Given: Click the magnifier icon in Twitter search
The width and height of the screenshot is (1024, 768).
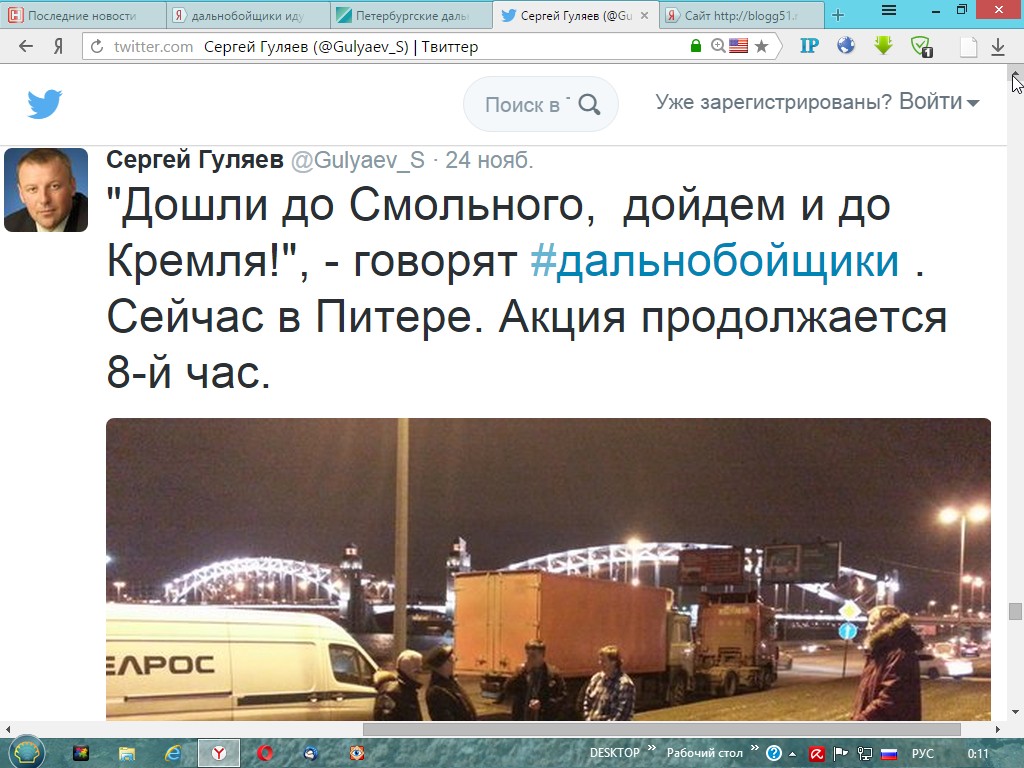Looking at the screenshot, I should [x=589, y=104].
